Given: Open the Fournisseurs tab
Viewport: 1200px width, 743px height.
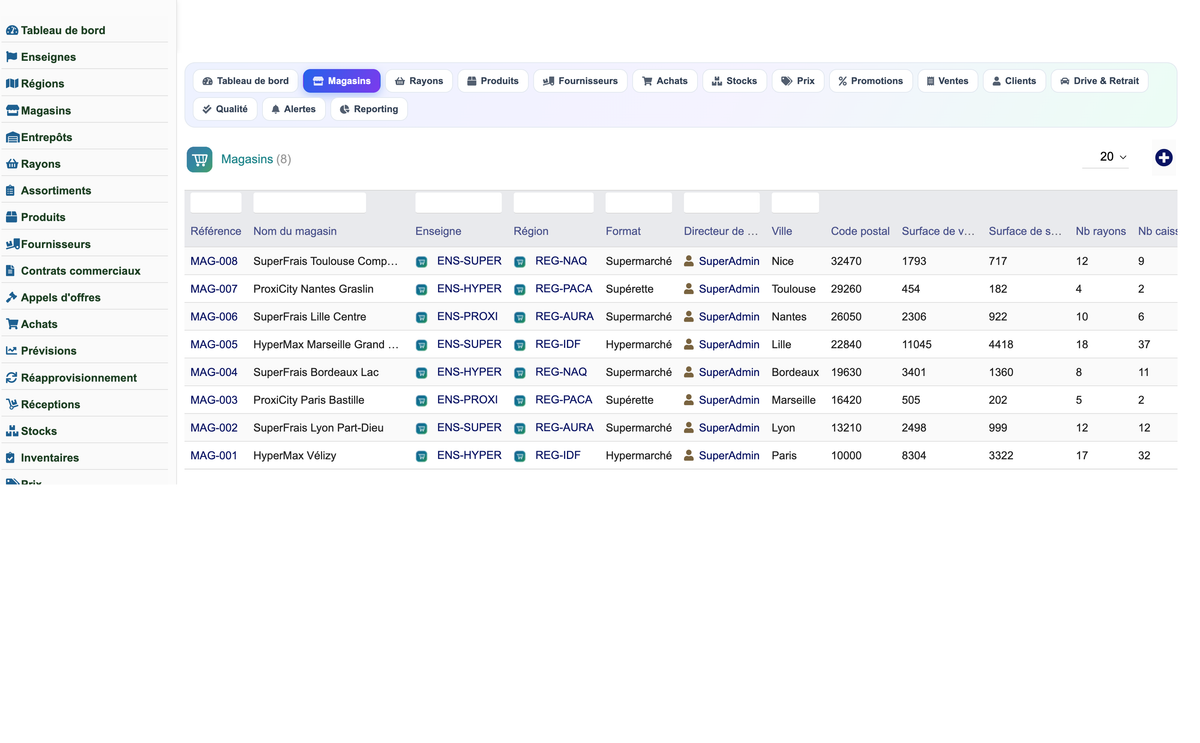Looking at the screenshot, I should (x=580, y=81).
